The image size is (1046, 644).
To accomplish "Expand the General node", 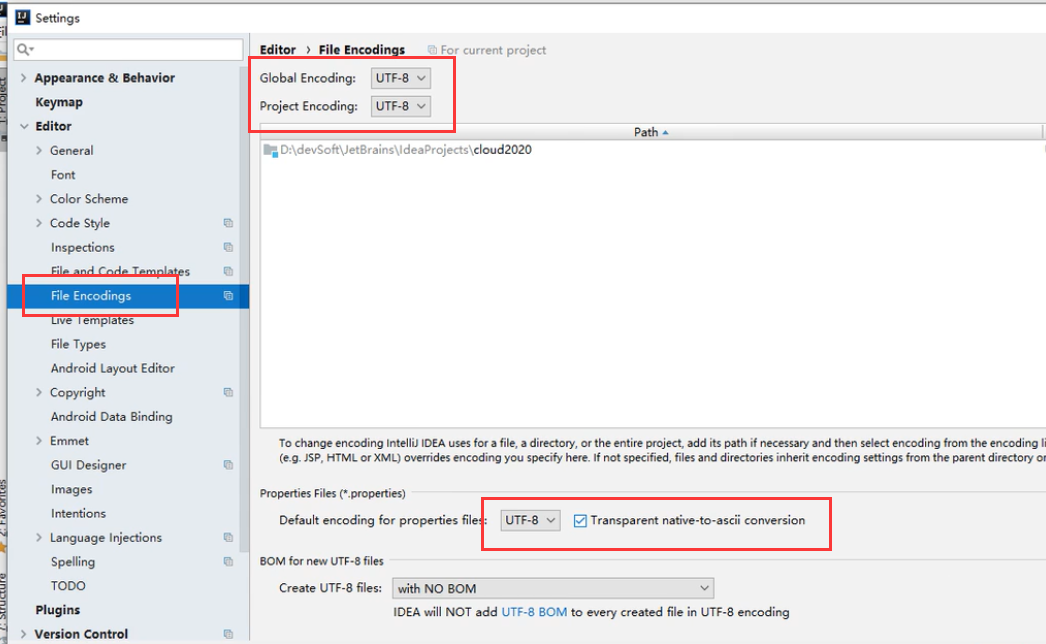I will [39, 150].
